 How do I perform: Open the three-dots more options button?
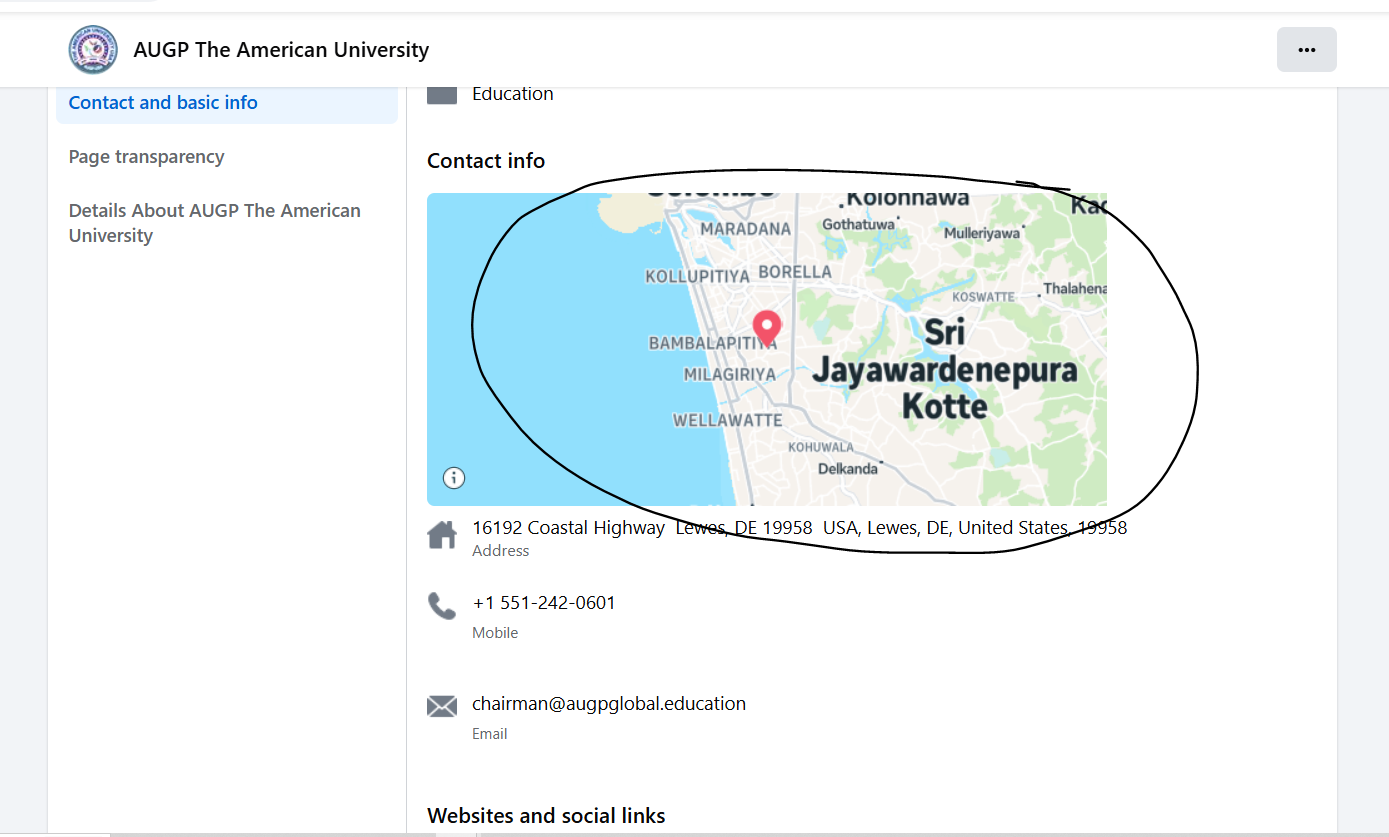[x=1306, y=50]
